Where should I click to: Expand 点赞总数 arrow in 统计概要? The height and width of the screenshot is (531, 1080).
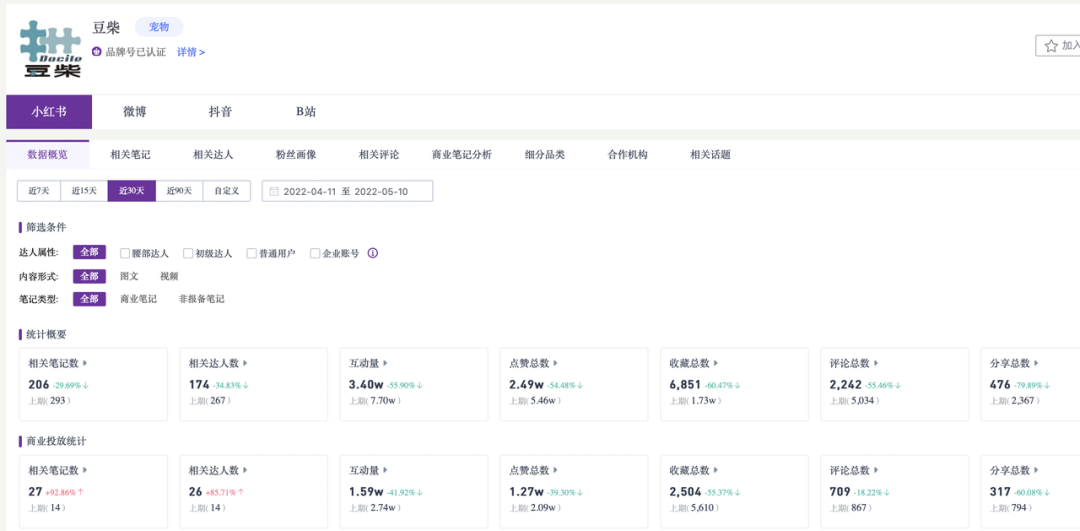coord(556,363)
